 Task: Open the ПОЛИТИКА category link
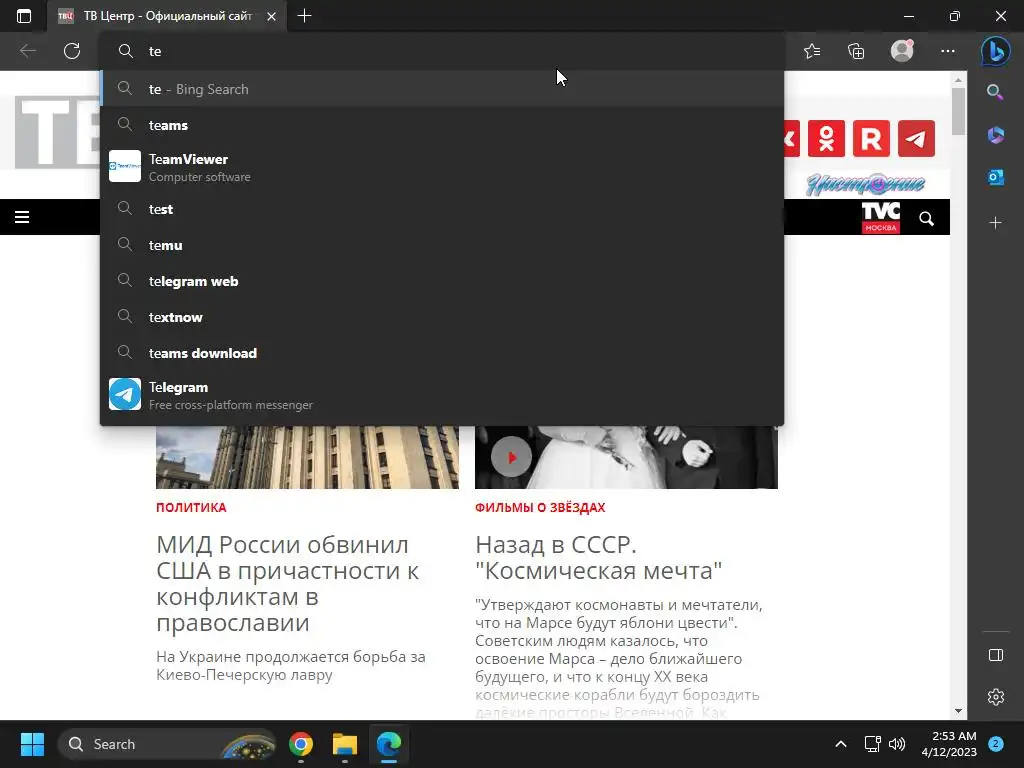click(191, 507)
